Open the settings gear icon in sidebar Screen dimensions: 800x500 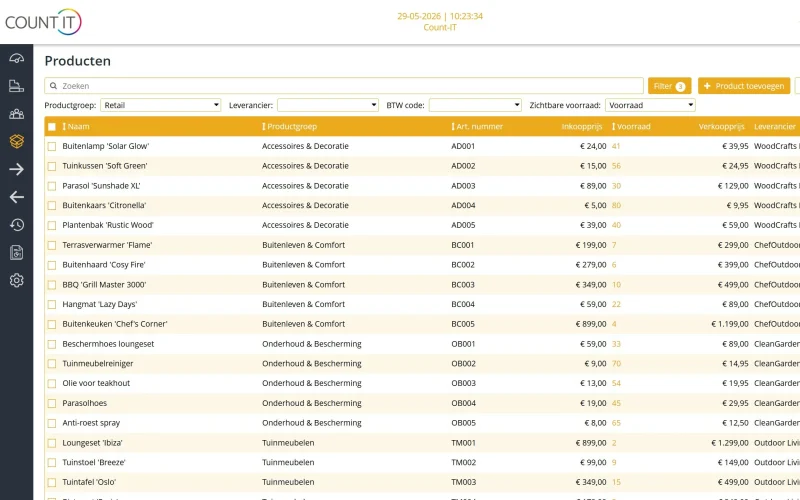tap(16, 280)
